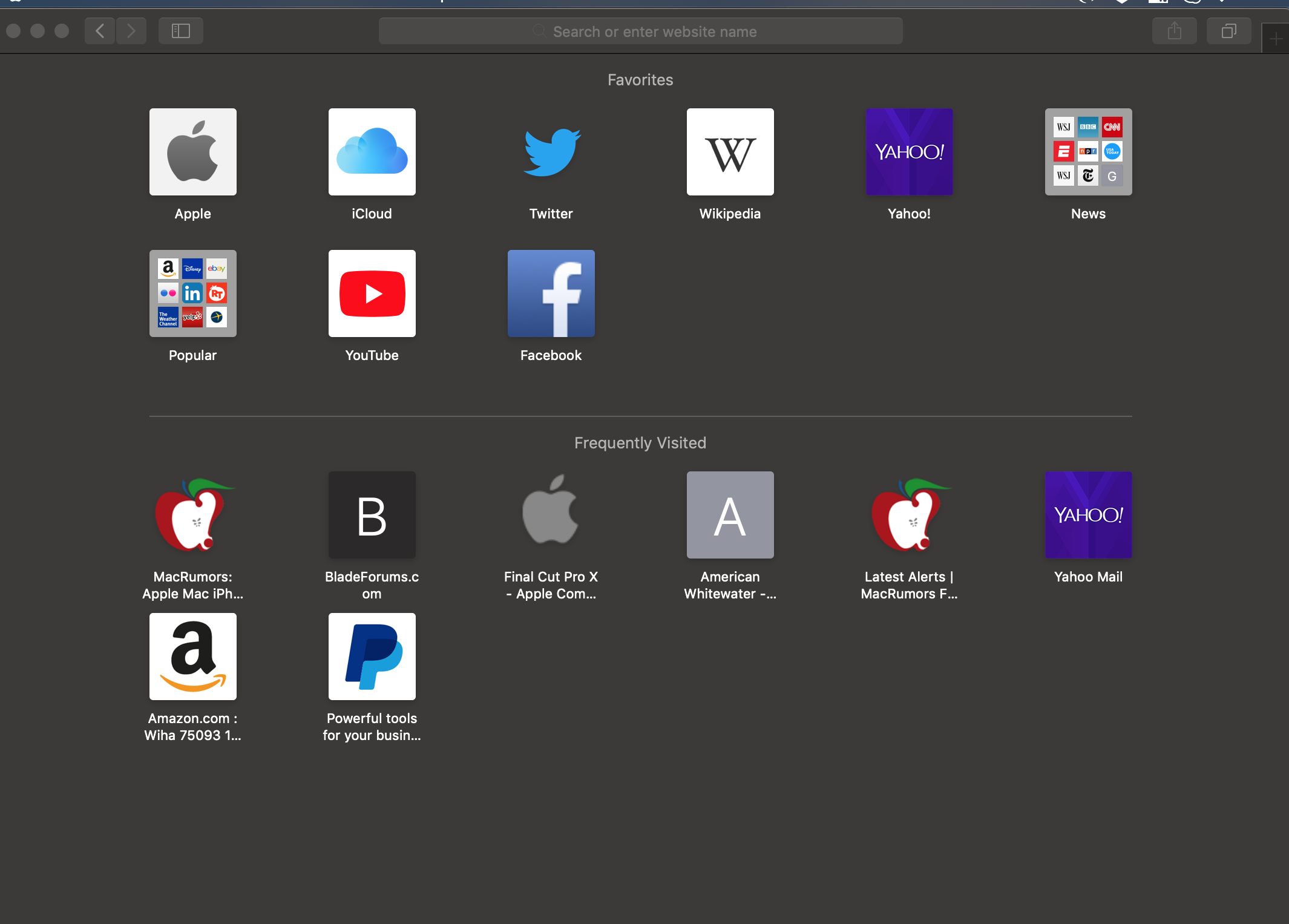Click the Facebook label text
Image resolution: width=1289 pixels, height=924 pixels.
(x=551, y=355)
